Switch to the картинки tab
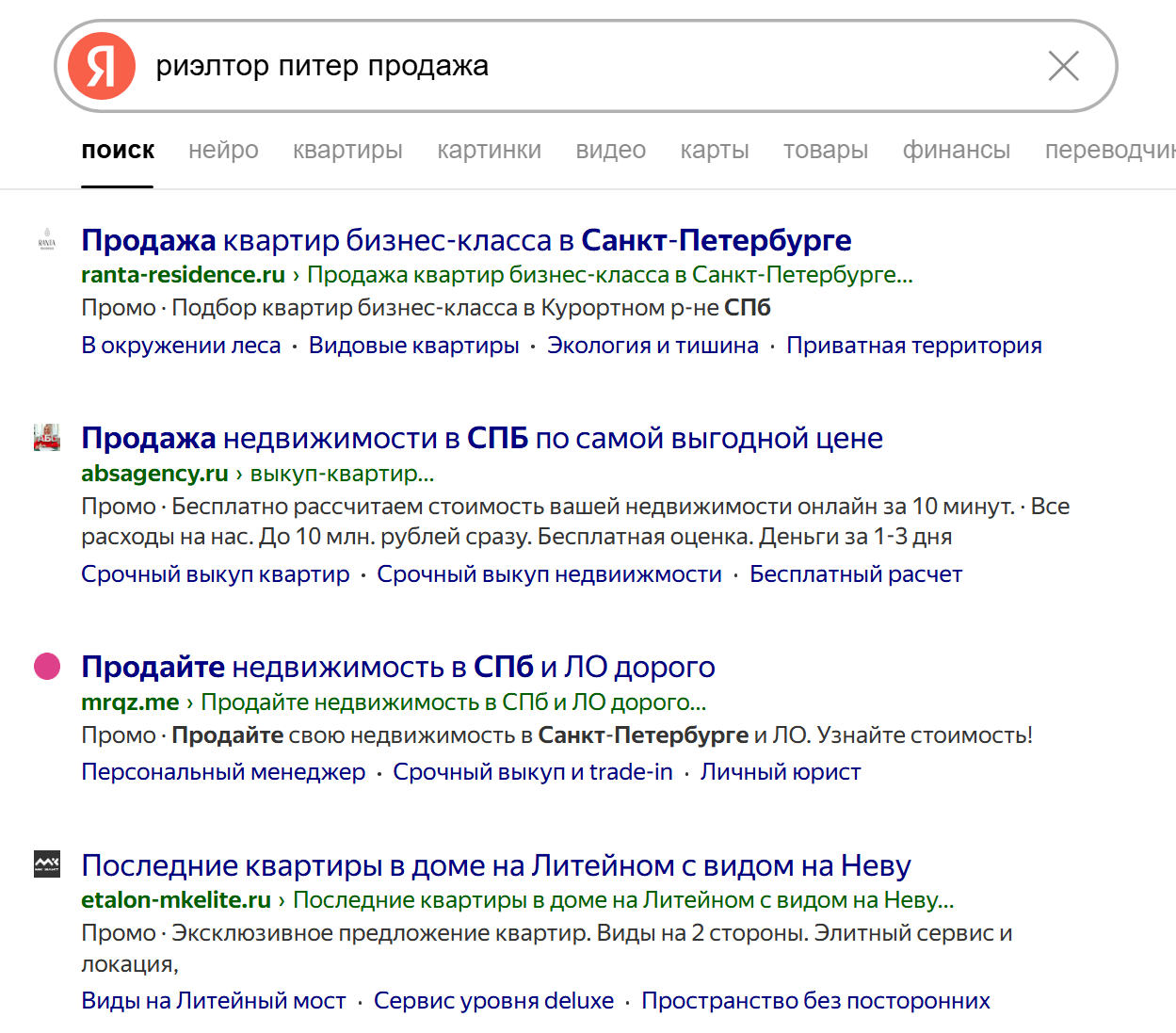This screenshot has height=1033, width=1176. [489, 151]
